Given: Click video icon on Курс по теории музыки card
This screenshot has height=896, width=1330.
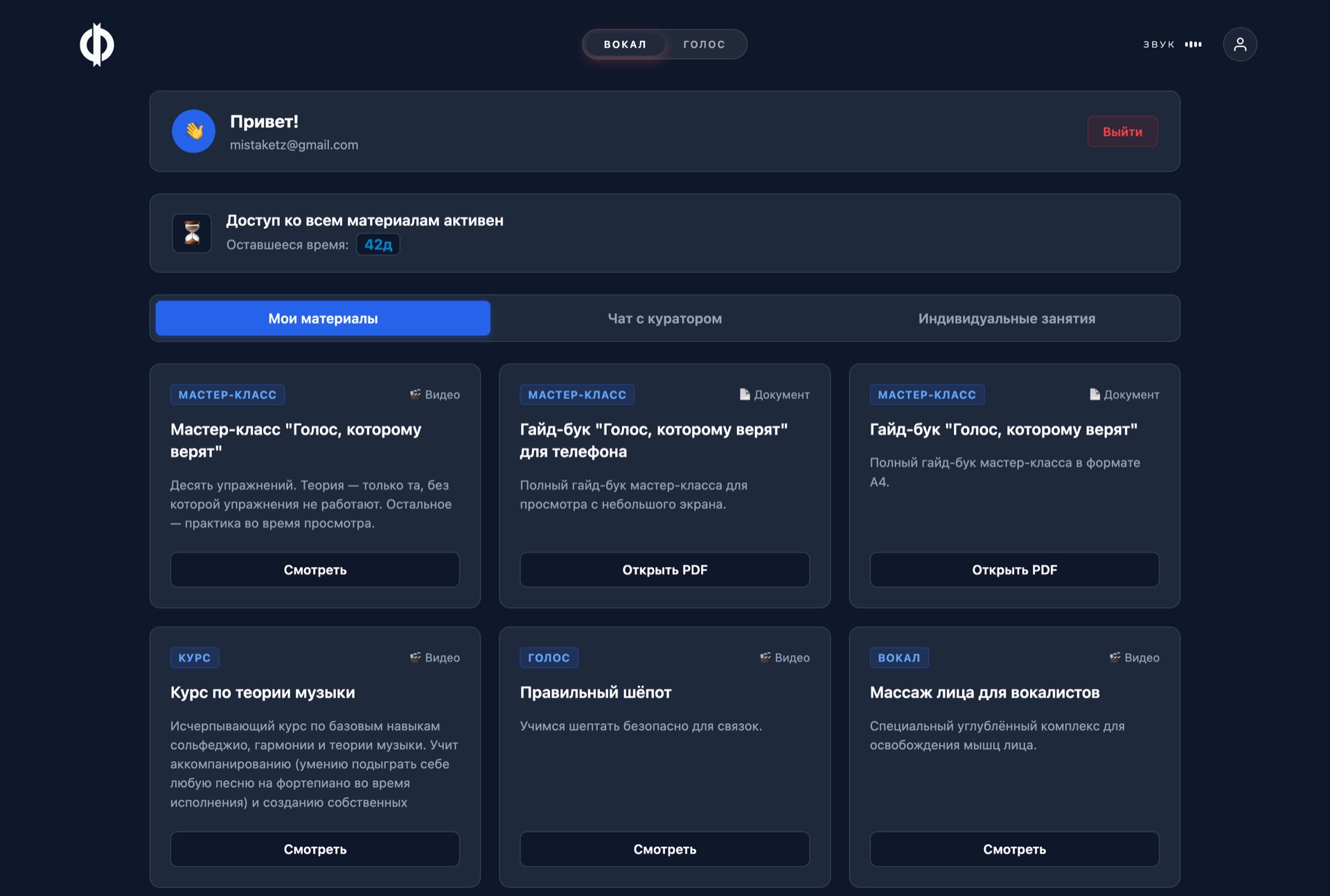Looking at the screenshot, I should 416,657.
